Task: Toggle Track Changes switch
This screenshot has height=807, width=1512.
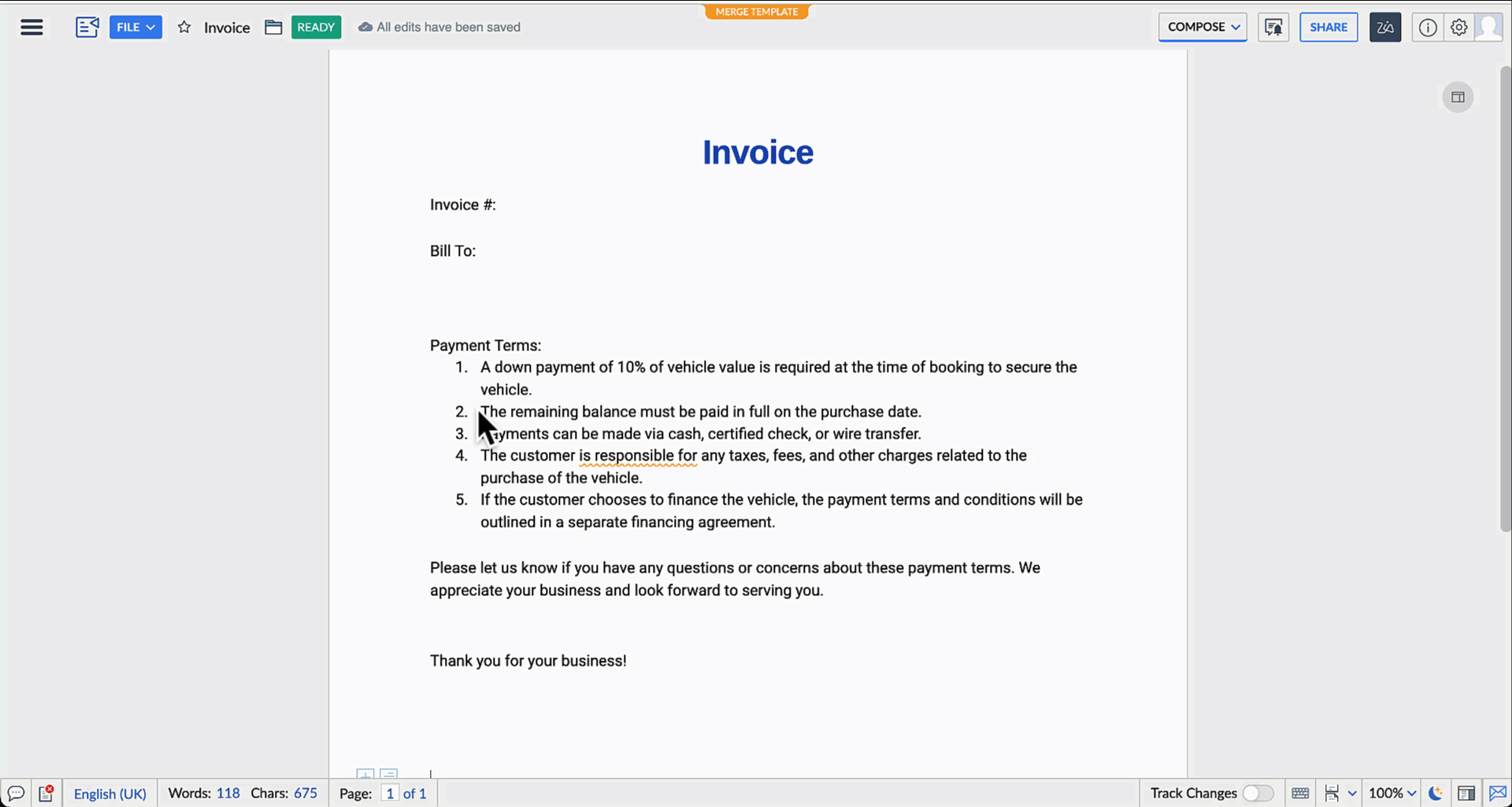Action: click(1258, 794)
